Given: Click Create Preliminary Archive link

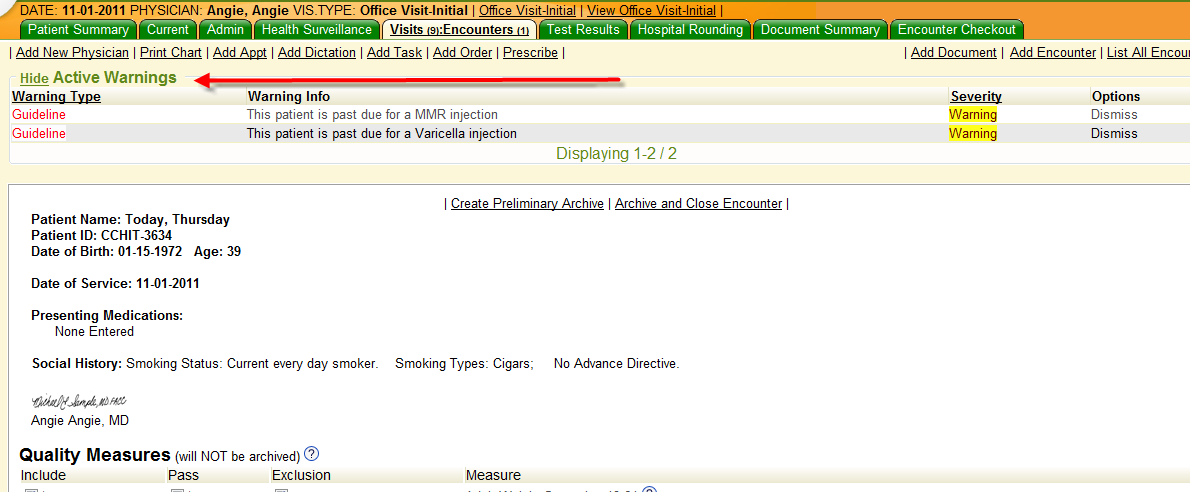Looking at the screenshot, I should click(x=527, y=203).
